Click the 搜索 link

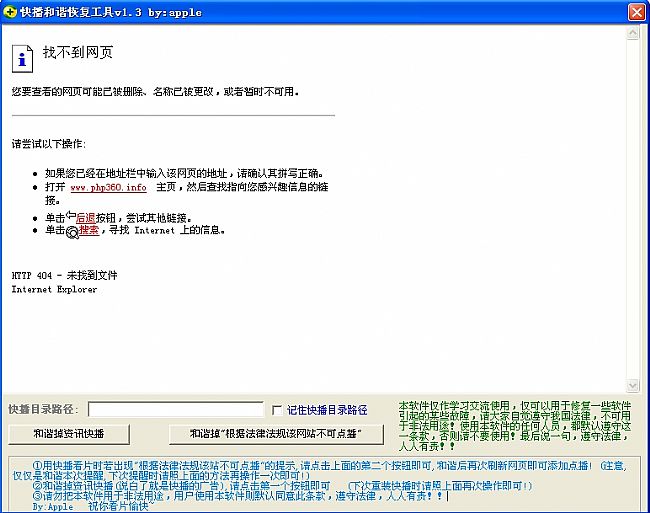click(x=89, y=230)
